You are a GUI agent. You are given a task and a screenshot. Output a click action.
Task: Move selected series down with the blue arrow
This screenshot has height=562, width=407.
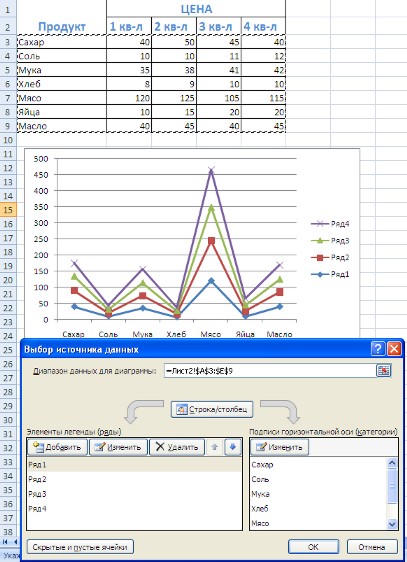(x=233, y=447)
